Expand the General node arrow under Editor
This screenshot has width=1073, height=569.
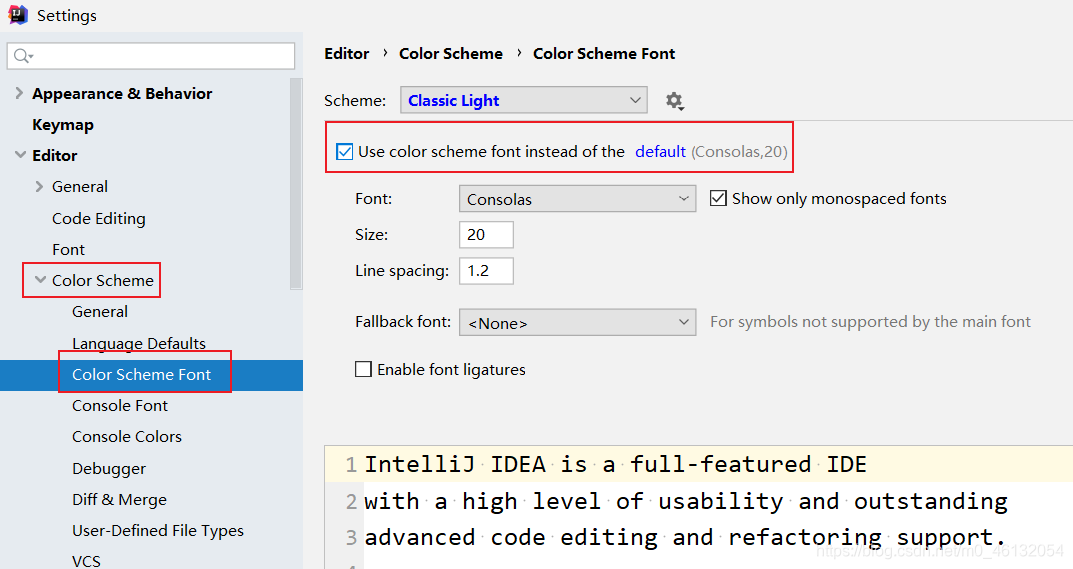(x=39, y=186)
